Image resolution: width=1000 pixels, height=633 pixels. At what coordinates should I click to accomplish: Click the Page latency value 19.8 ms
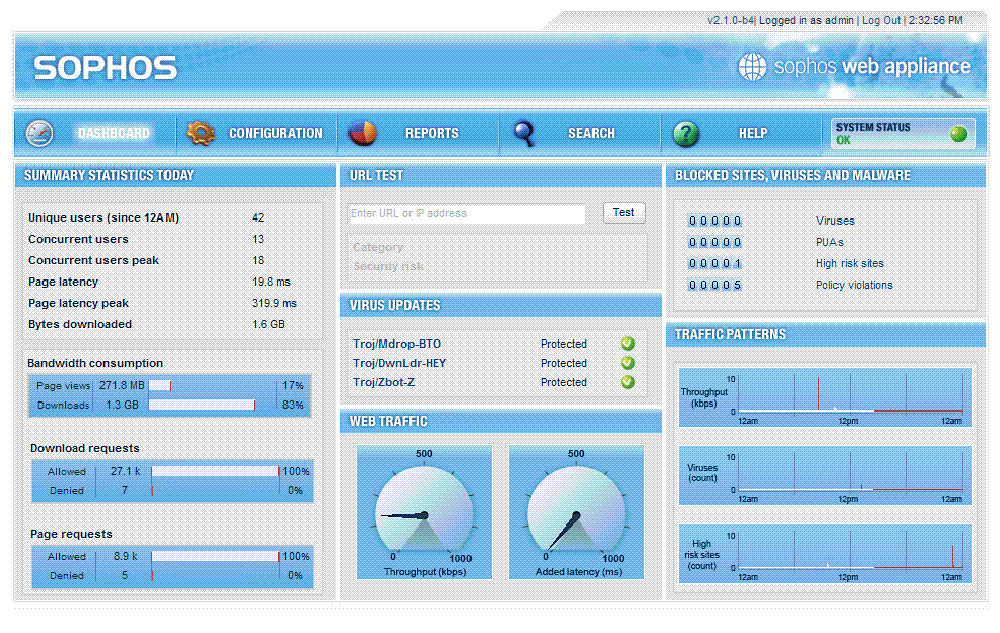pyautogui.click(x=271, y=282)
